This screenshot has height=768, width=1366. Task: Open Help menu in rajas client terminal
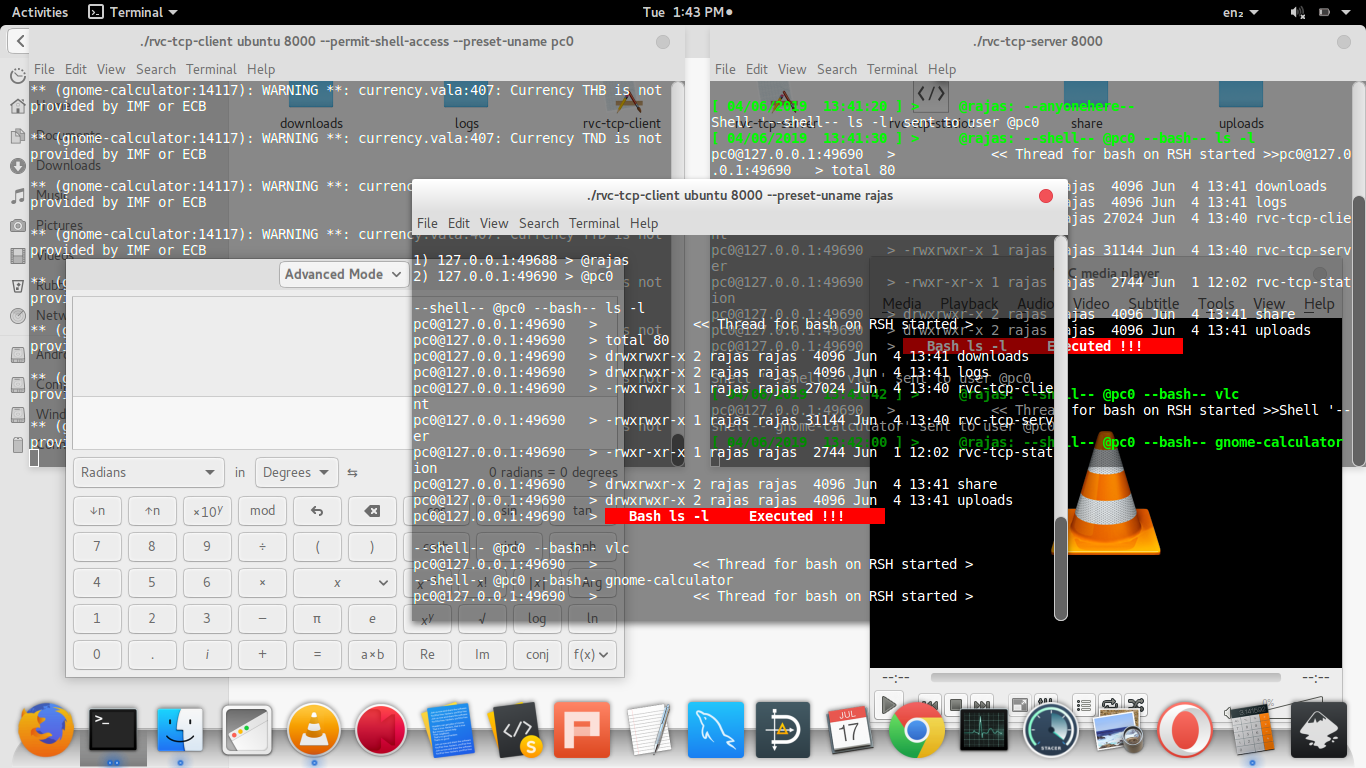pos(644,223)
